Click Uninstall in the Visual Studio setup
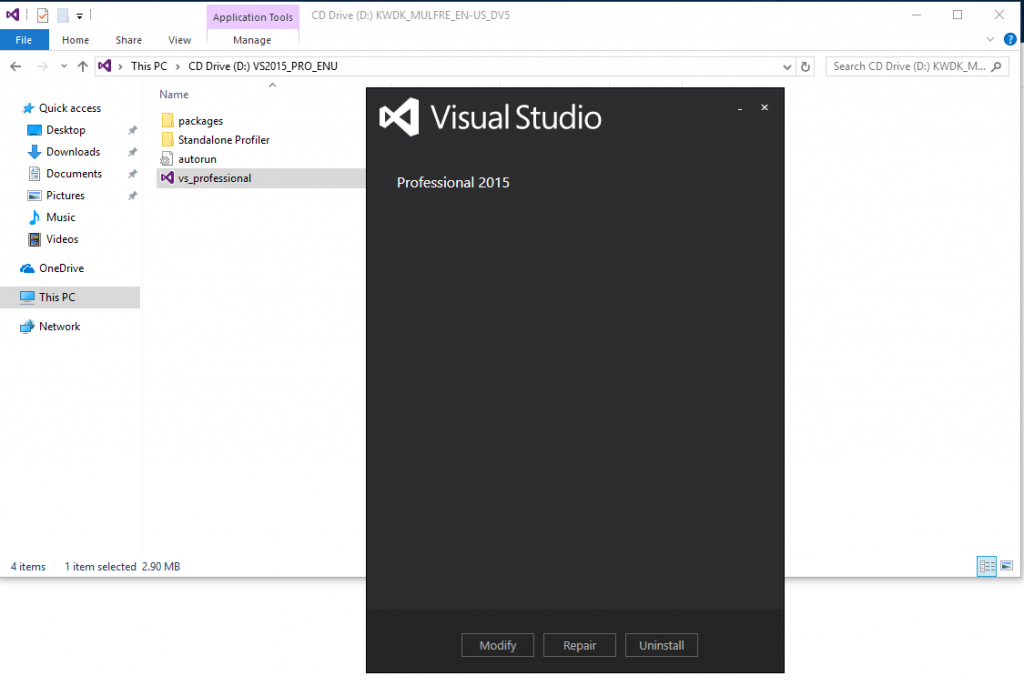The width and height of the screenshot is (1024, 686). click(661, 645)
